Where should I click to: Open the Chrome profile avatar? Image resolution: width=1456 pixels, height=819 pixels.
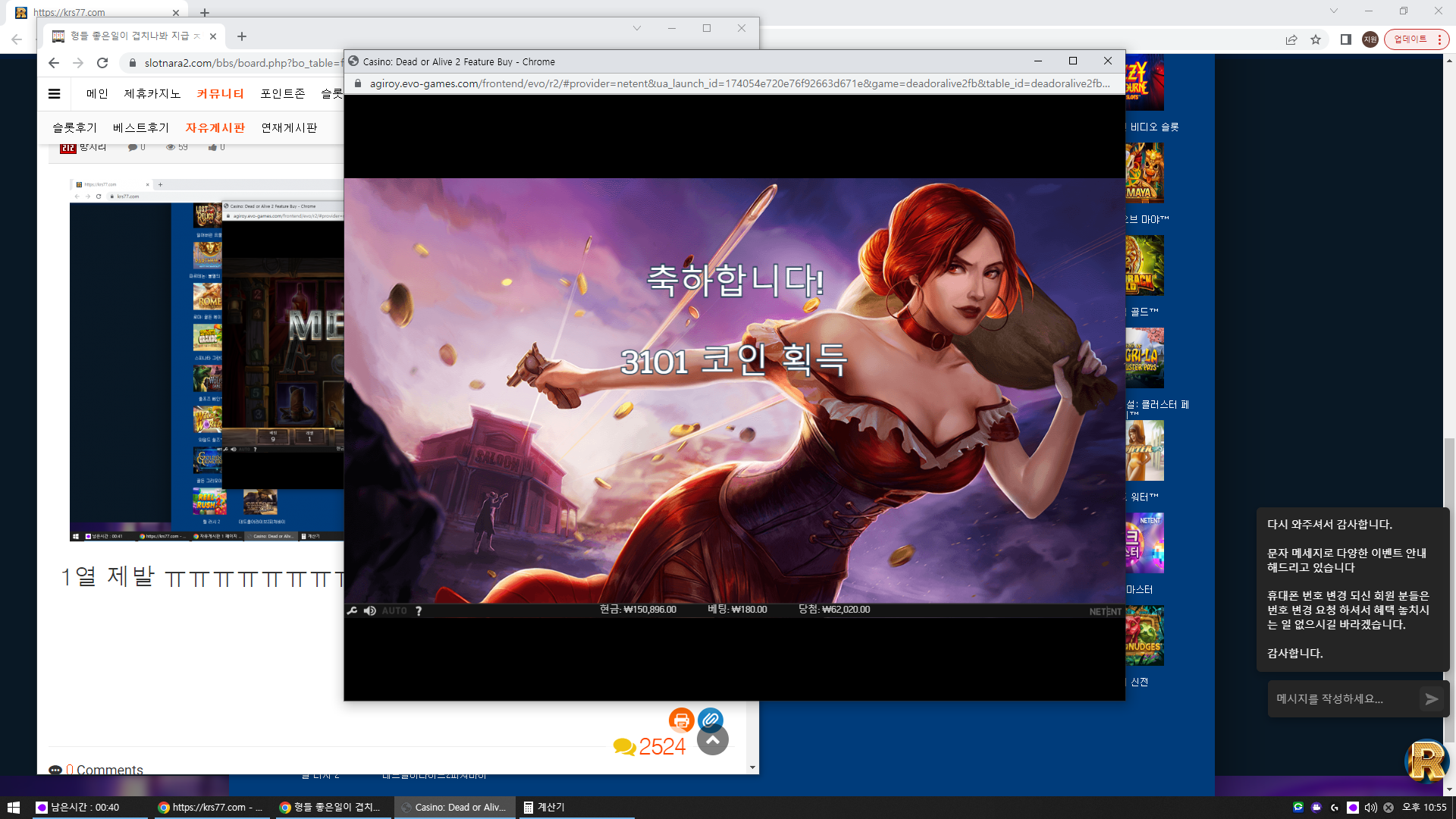point(1370,39)
